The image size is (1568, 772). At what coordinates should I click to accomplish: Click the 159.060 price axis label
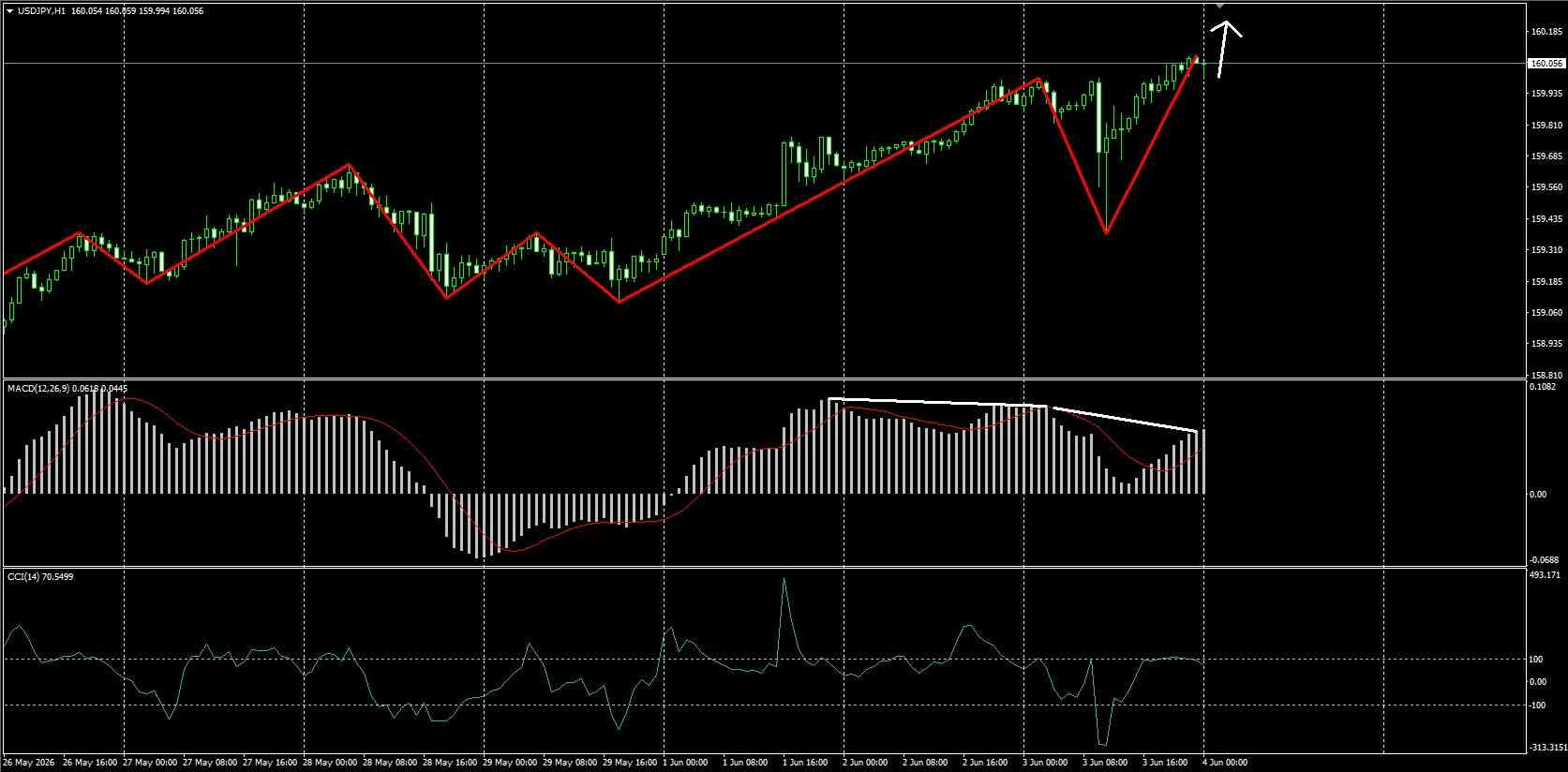1545,313
